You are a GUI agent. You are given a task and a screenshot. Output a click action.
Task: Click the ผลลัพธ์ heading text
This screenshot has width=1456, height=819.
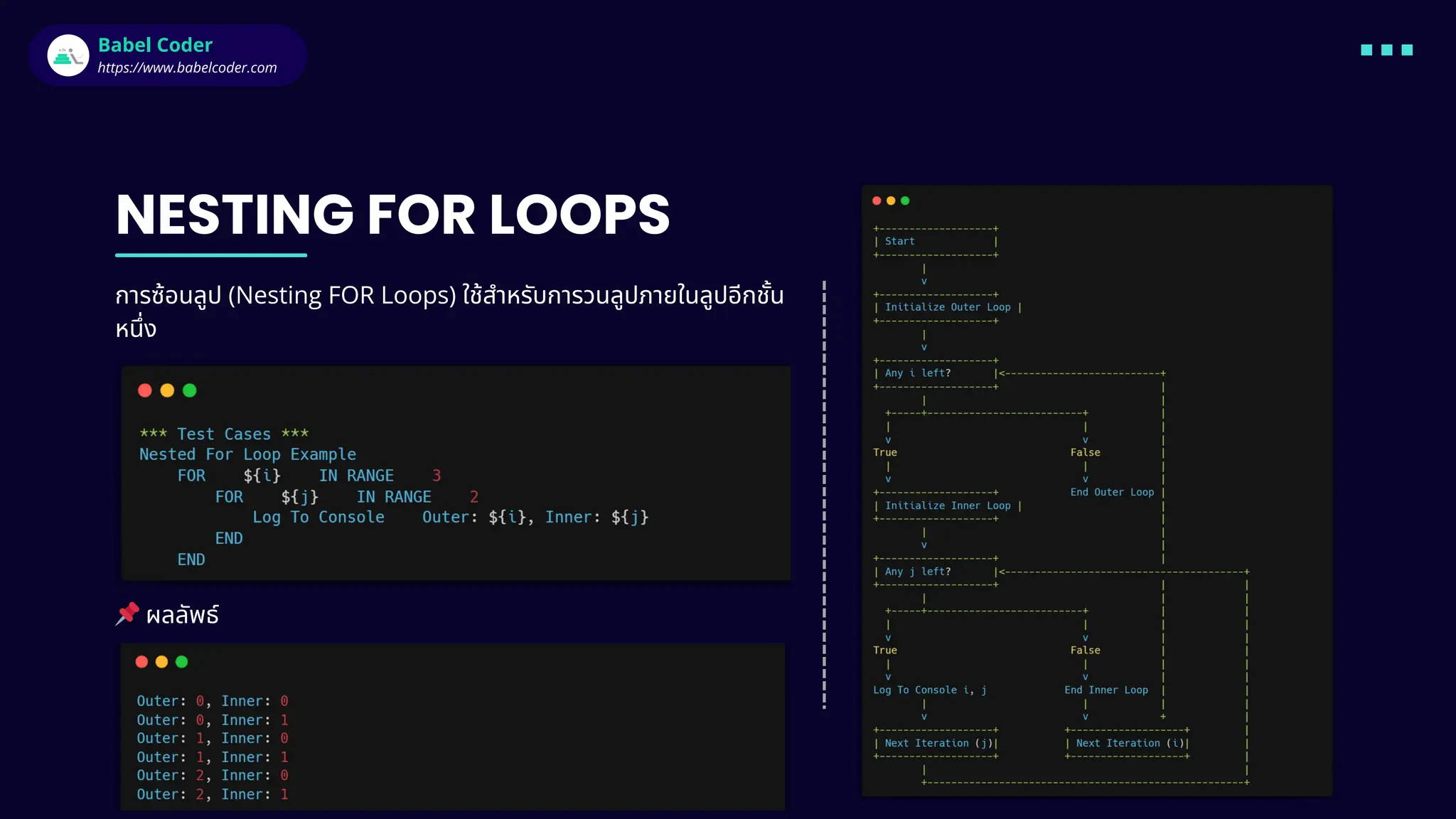[183, 615]
